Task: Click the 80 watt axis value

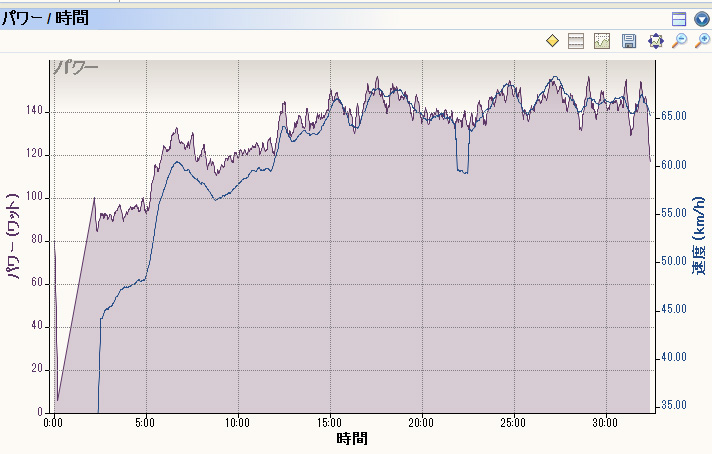Action: 37,239
